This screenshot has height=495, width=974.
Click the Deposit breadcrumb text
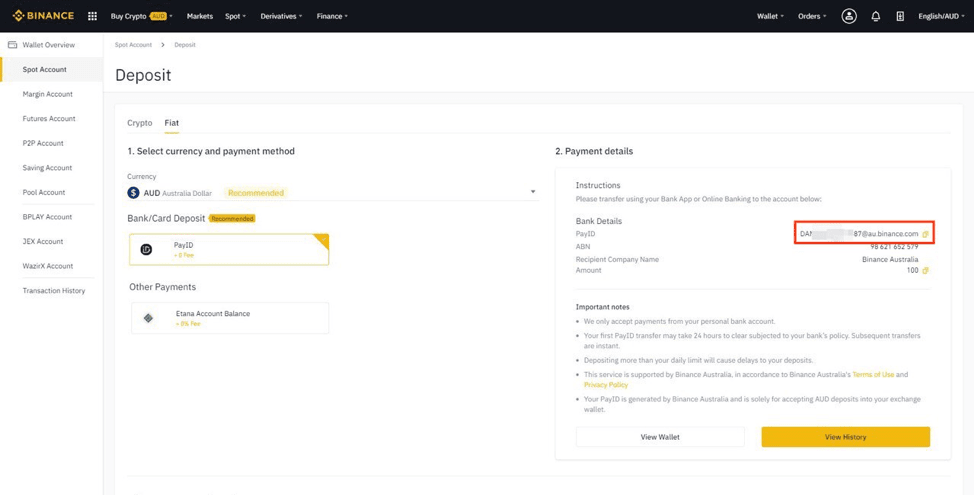click(x=184, y=45)
